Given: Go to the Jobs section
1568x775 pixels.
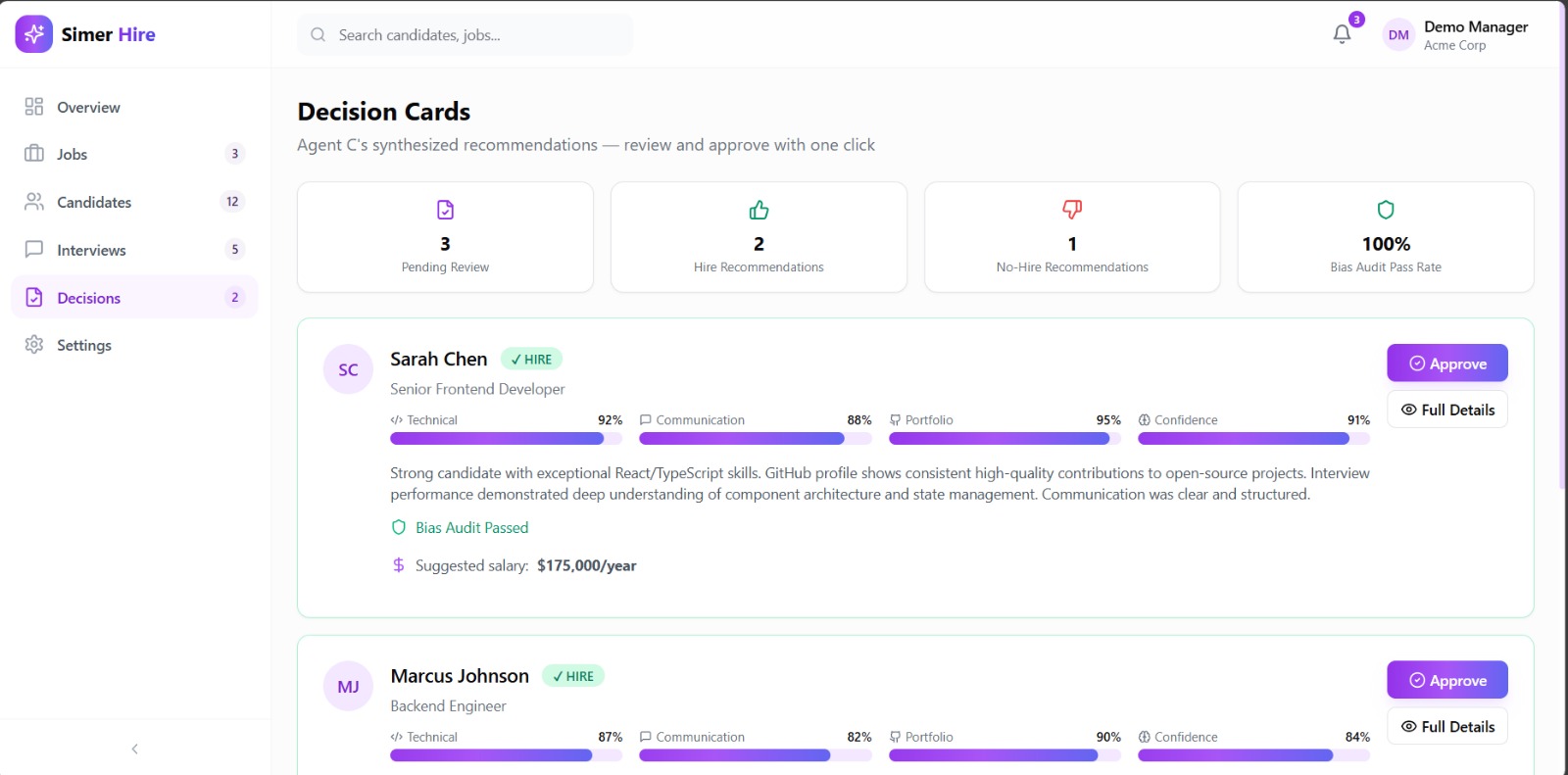Looking at the screenshot, I should point(134,154).
